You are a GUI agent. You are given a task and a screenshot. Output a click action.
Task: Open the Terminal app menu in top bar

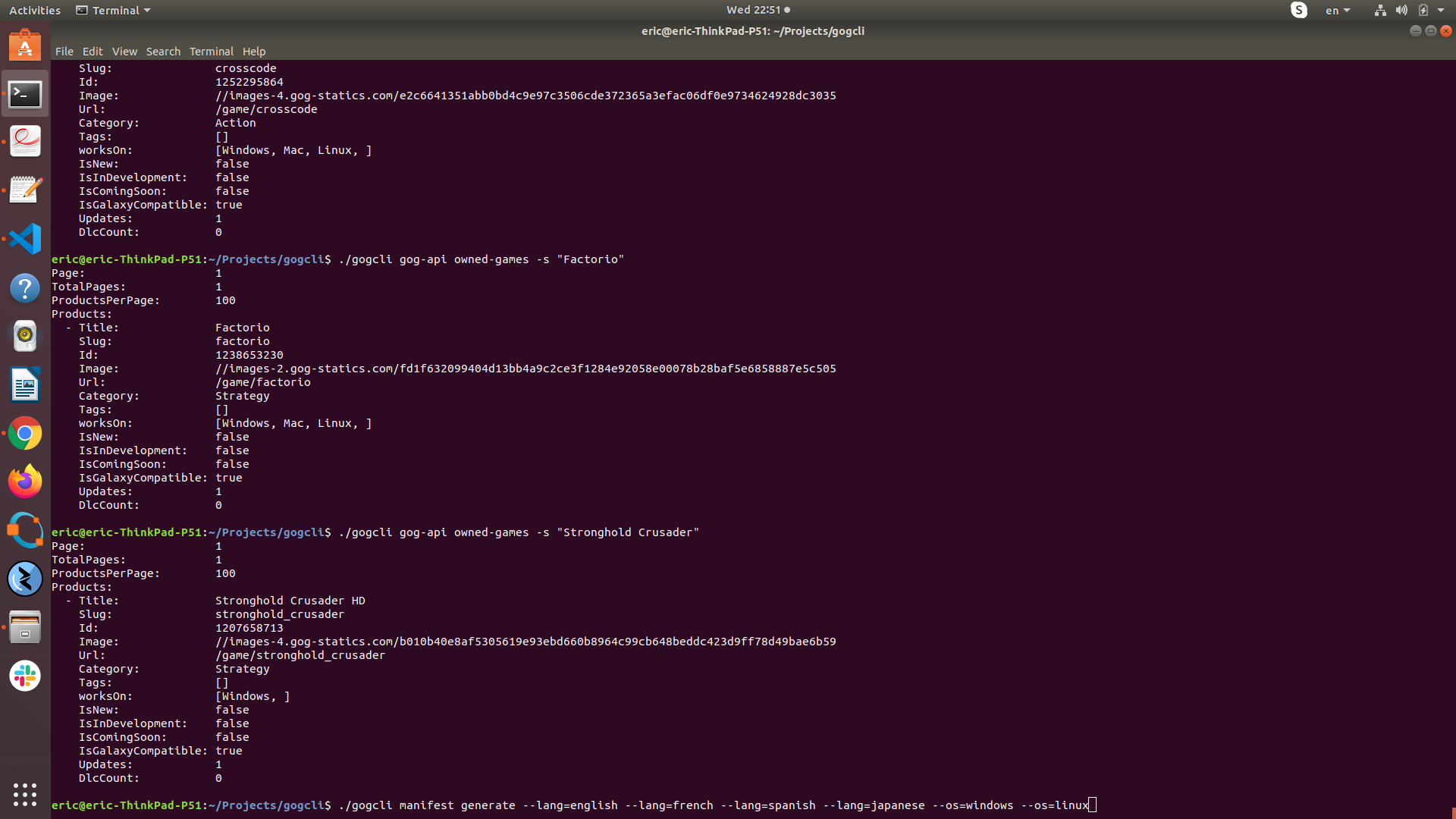[114, 10]
